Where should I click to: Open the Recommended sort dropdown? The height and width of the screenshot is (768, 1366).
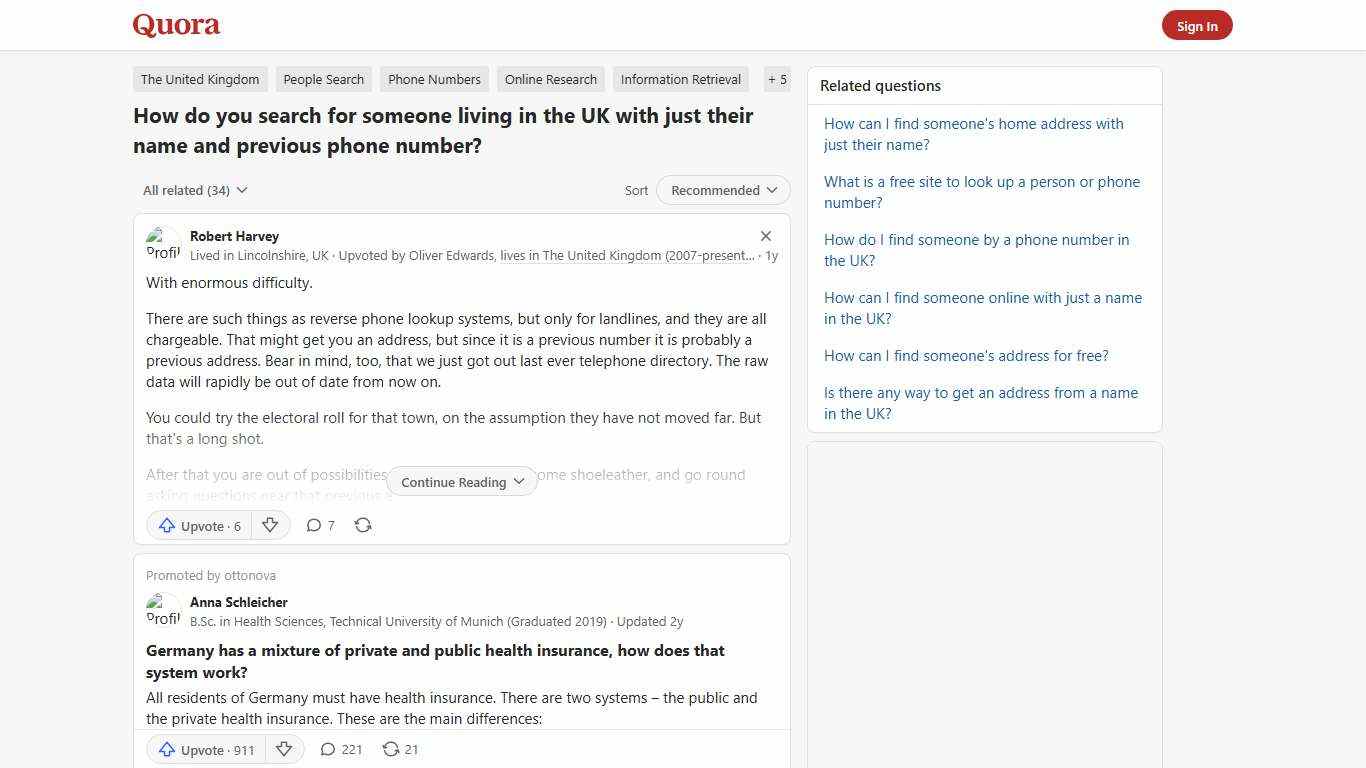pos(722,190)
